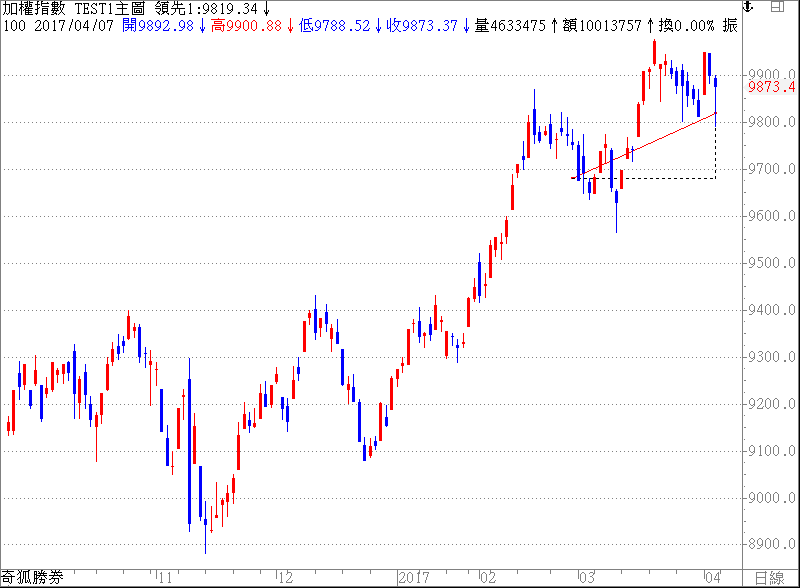Click the 100 period count value
Screen dimensions: 800x588
[14, 26]
